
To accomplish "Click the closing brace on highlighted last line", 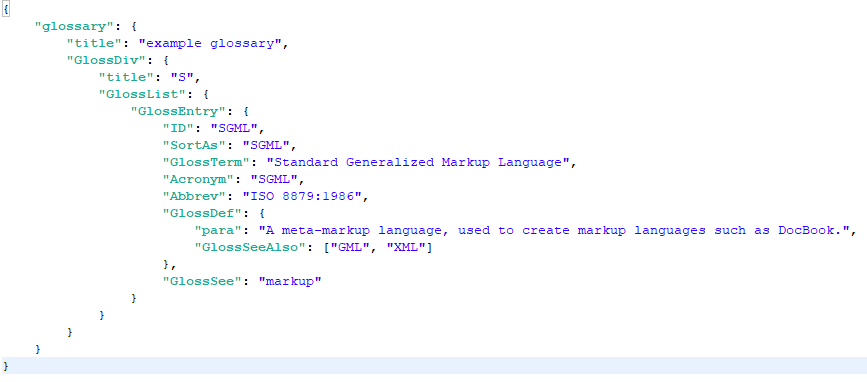I will (x=6, y=367).
